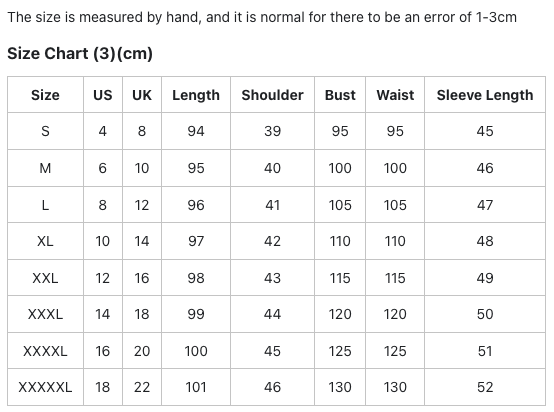The width and height of the screenshot is (554, 412).
Task: Click the US column header
Action: pos(102,95)
